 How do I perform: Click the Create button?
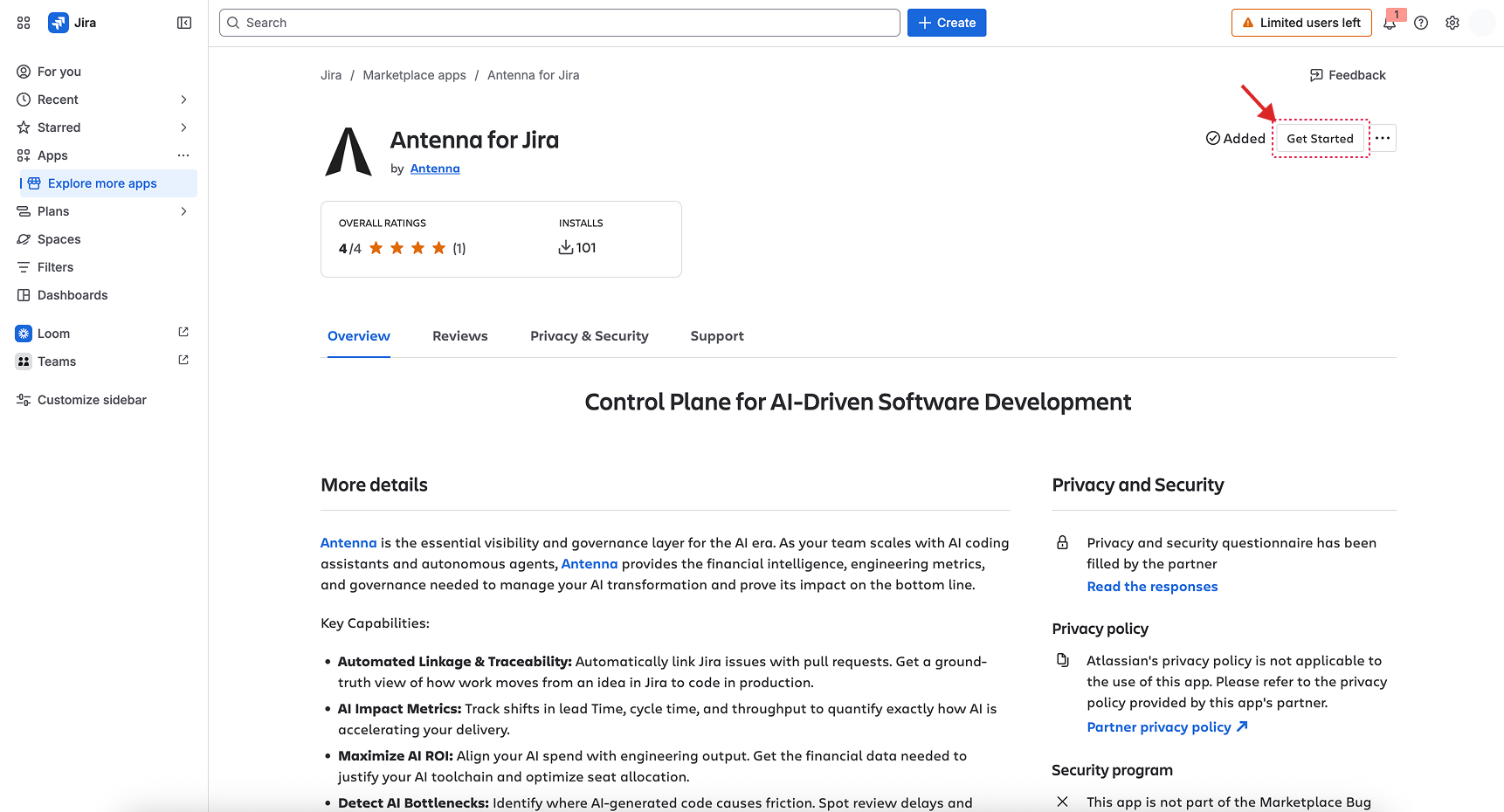[x=947, y=23]
